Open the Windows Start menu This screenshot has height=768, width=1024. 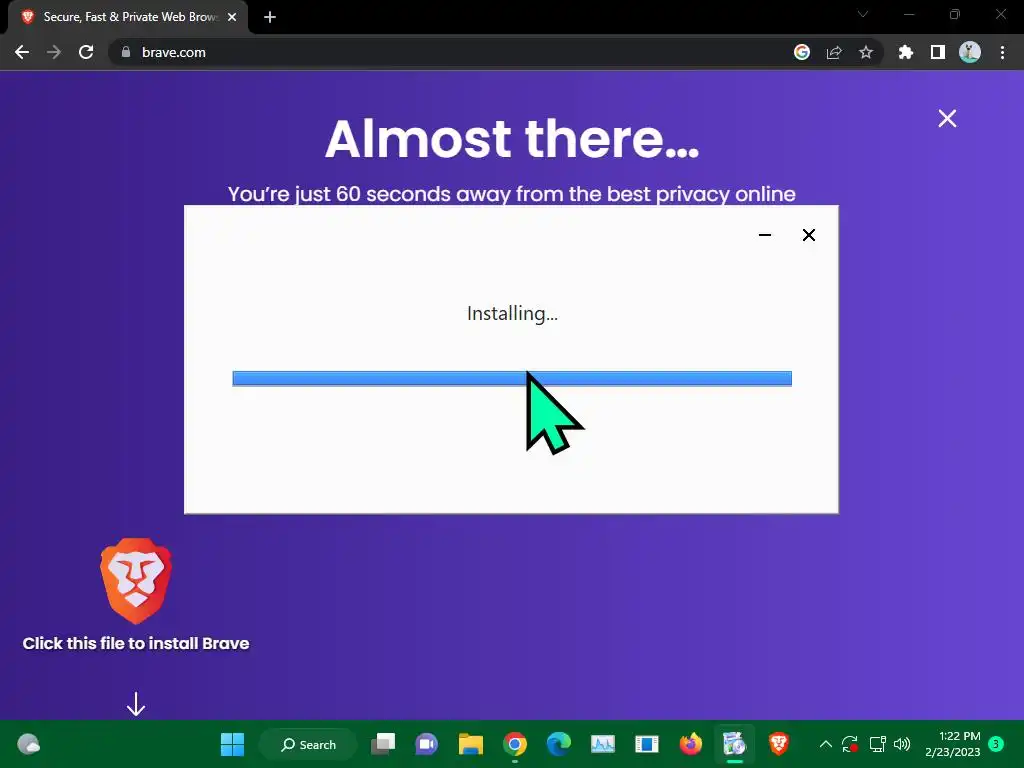tap(232, 744)
